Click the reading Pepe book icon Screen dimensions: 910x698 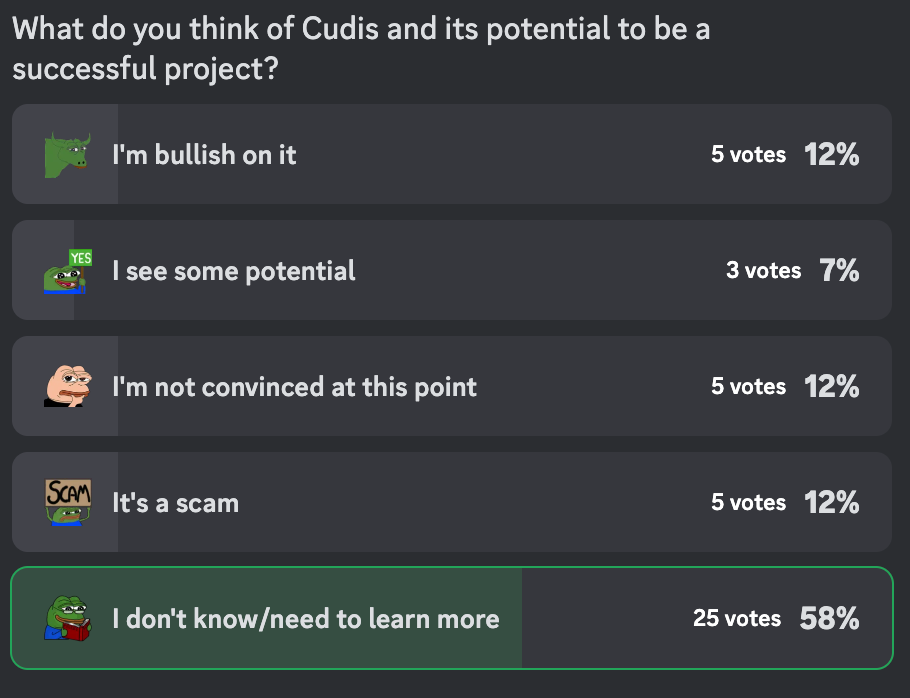tap(67, 618)
